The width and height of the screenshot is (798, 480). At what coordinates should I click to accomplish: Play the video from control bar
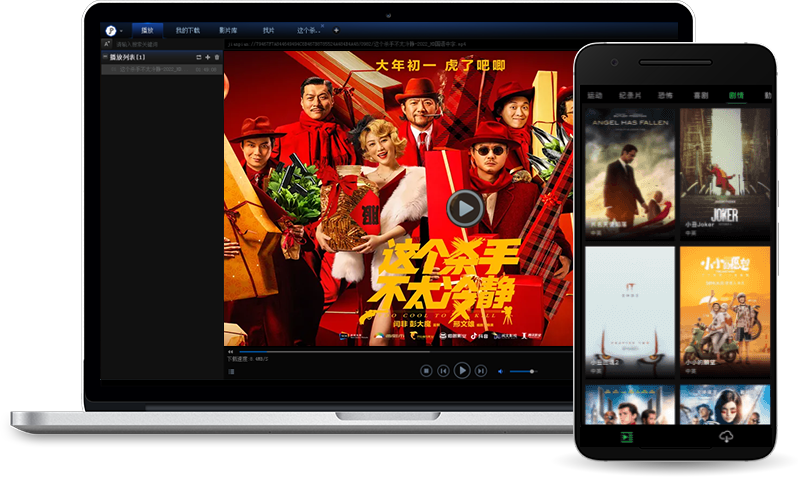click(x=462, y=371)
